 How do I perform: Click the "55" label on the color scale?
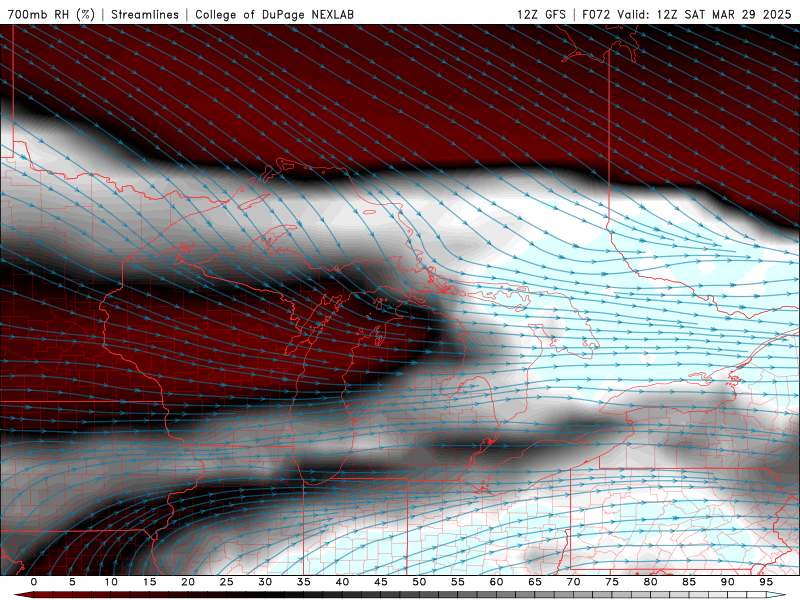pyautogui.click(x=458, y=582)
